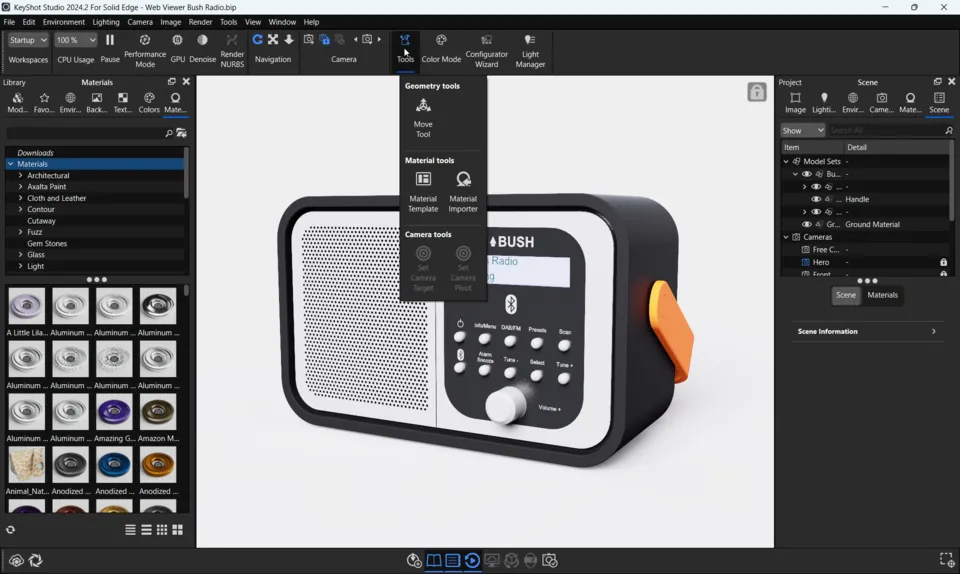This screenshot has width=960, height=574.
Task: Toggle lock on Hero camera
Action: (x=943, y=263)
